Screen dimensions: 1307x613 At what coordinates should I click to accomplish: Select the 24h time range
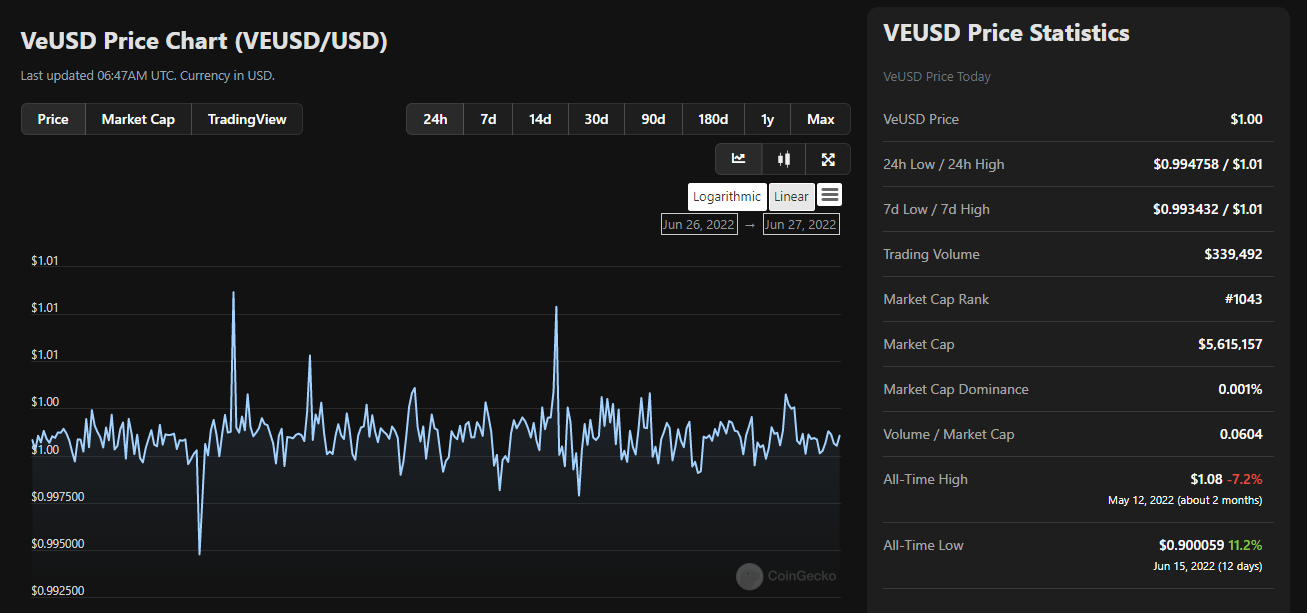click(x=435, y=119)
